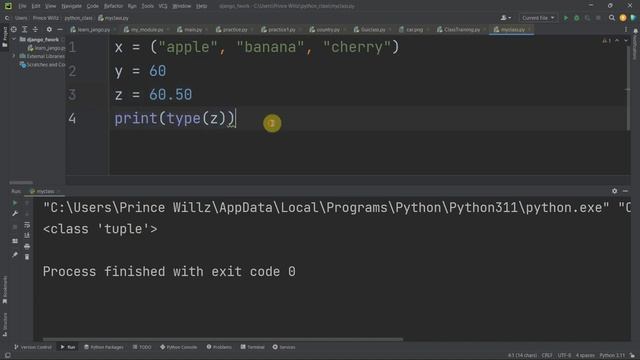
Task: Start debugging with the green bug icon
Action: tap(577, 18)
